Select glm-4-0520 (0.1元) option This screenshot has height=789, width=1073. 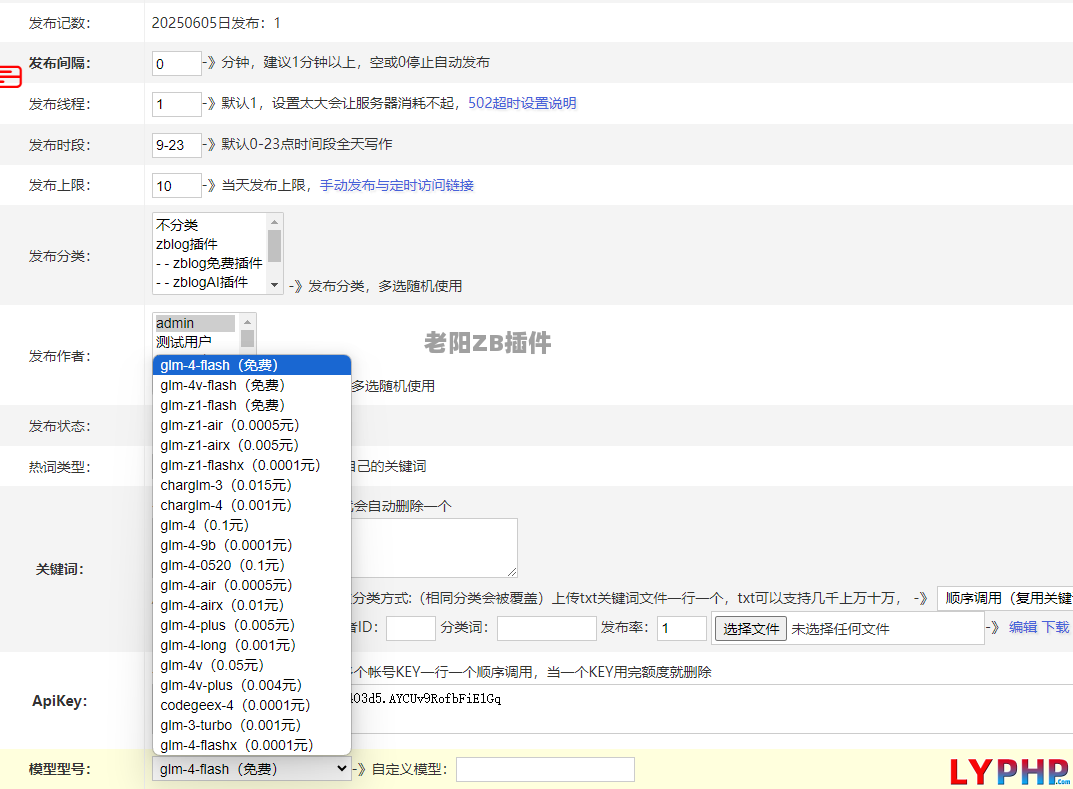pyautogui.click(x=252, y=565)
